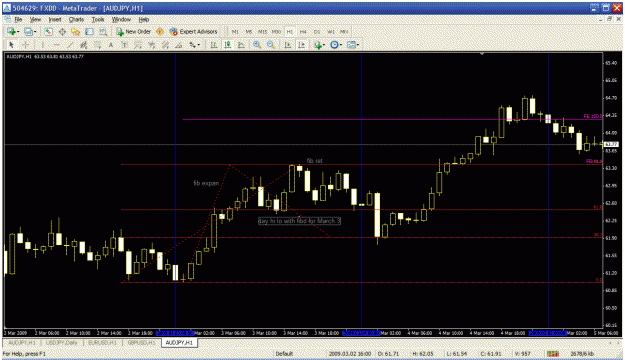Select the M15 timeframe button
The height and width of the screenshot is (360, 625).
pos(262,31)
